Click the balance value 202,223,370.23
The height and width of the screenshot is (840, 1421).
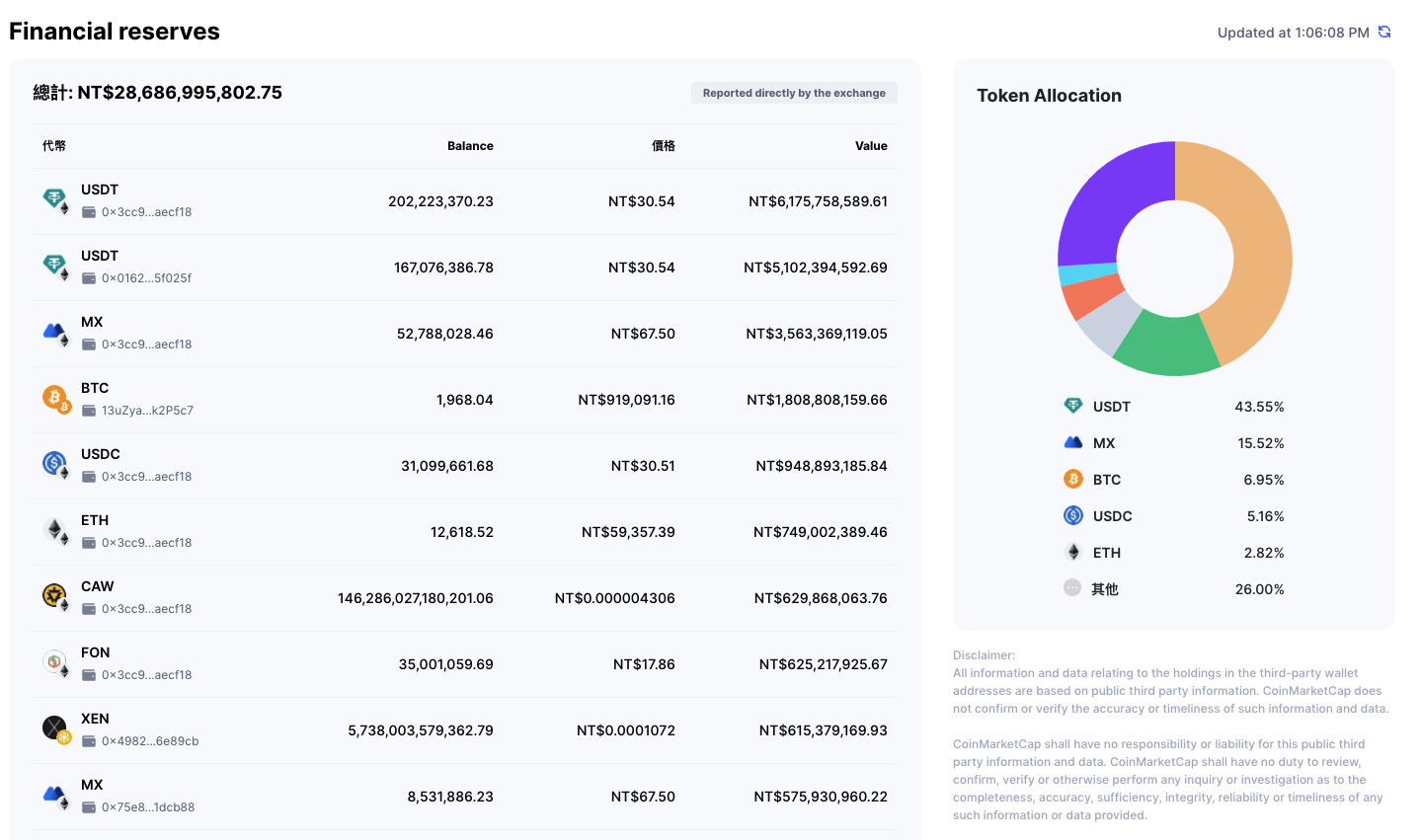(440, 201)
